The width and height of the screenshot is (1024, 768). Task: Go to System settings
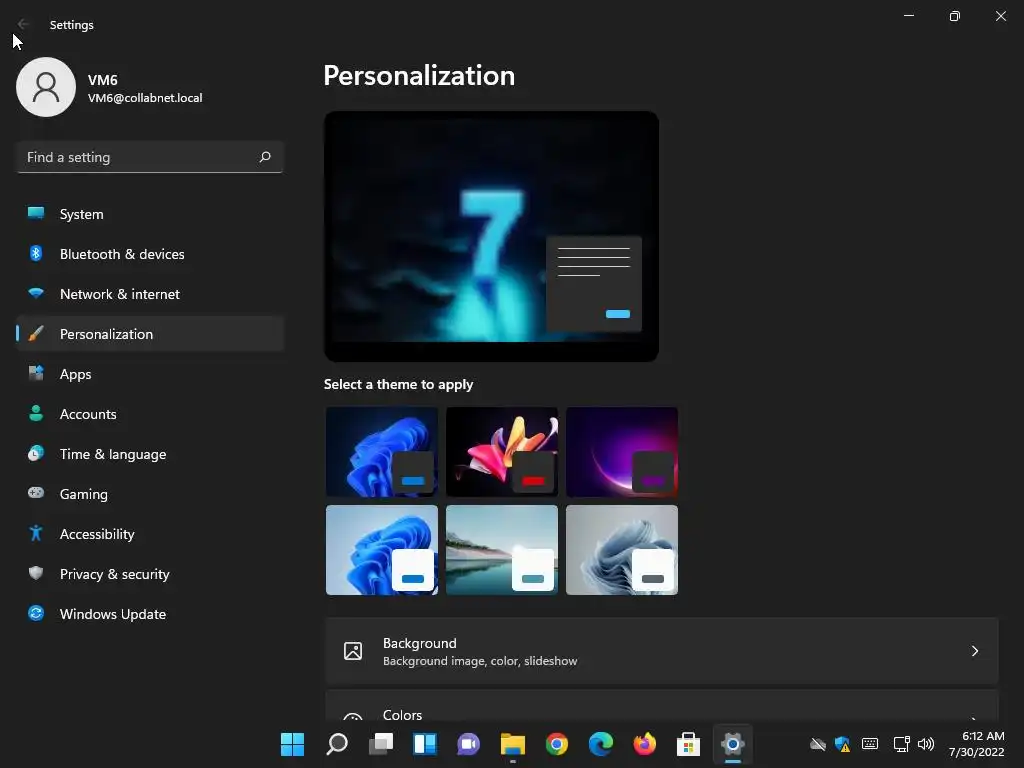click(150, 214)
